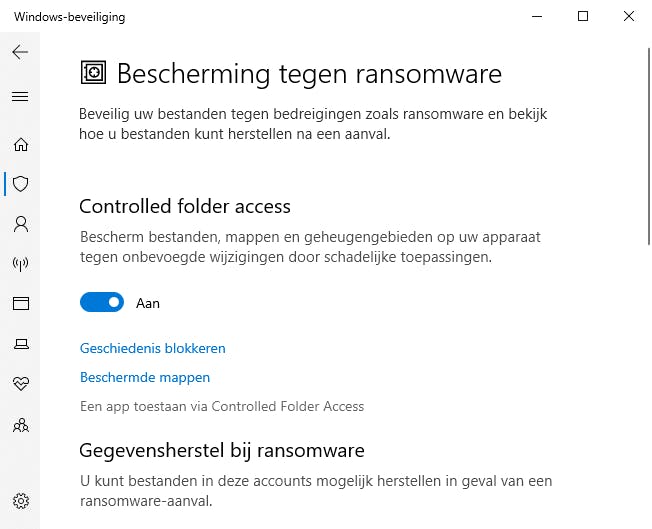Open the hamburger navigation menu
Screen dimensions: 652x529
20,97
